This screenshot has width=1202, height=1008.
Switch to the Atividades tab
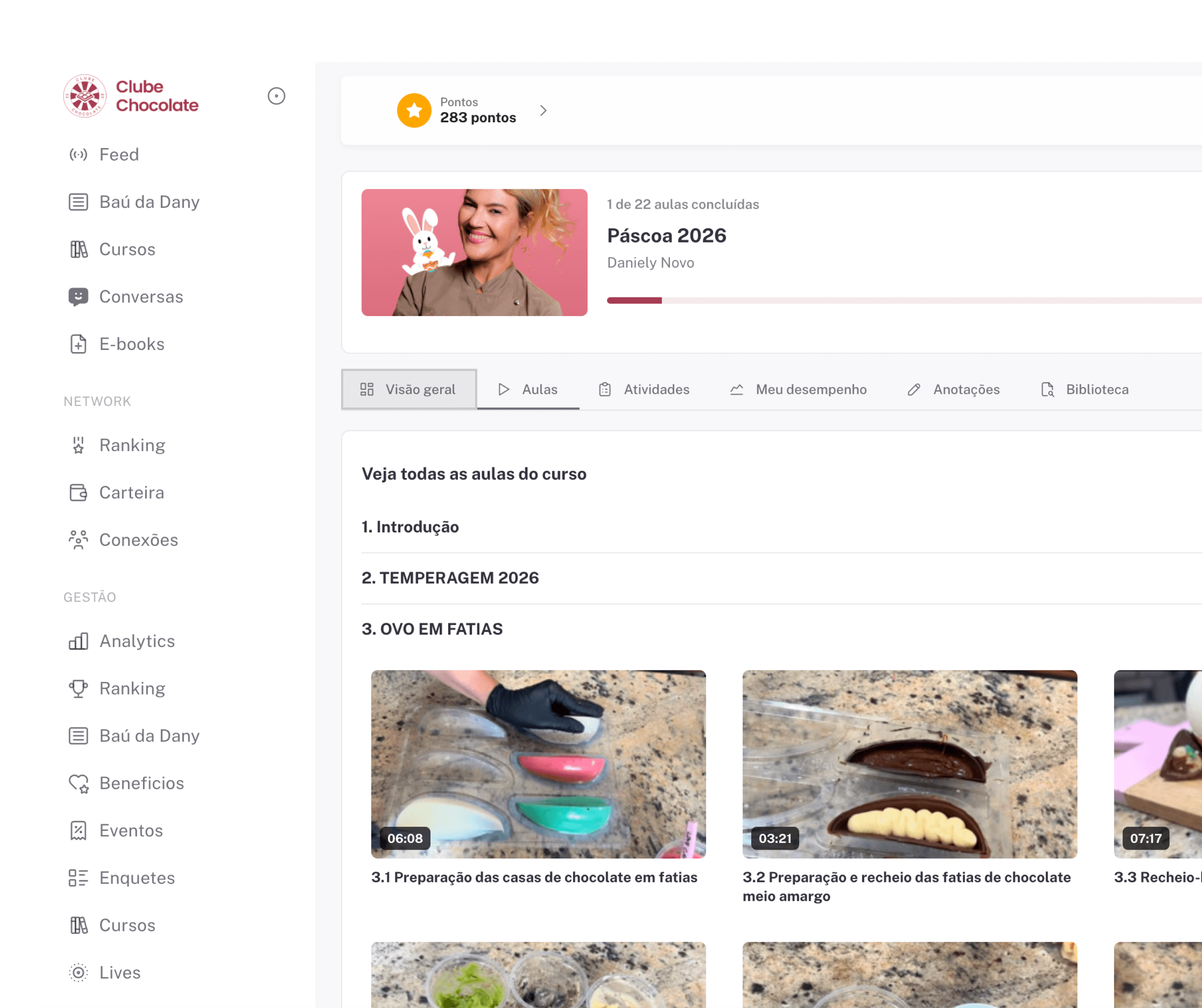(x=645, y=390)
